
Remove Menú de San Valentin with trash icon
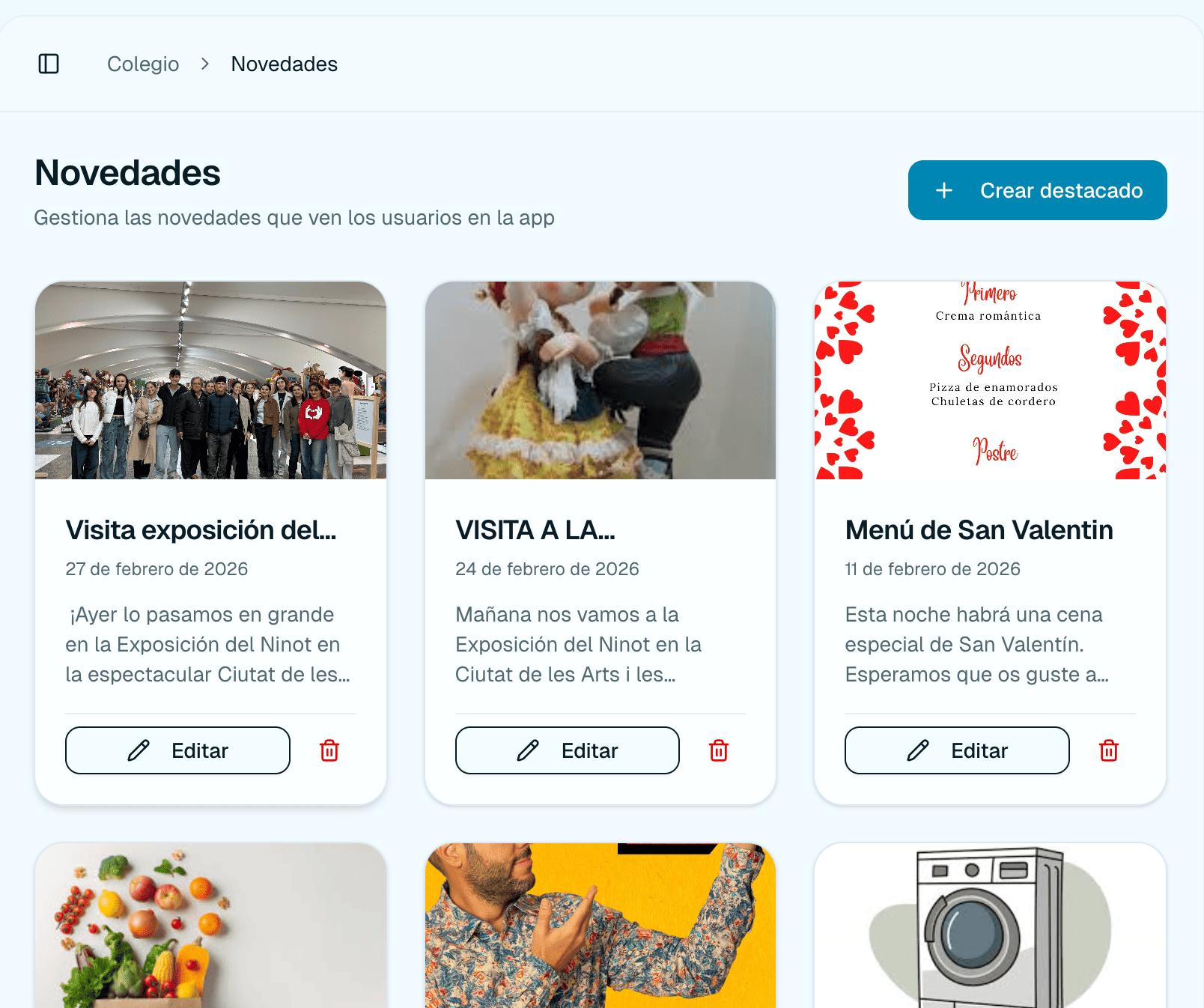coord(1109,750)
